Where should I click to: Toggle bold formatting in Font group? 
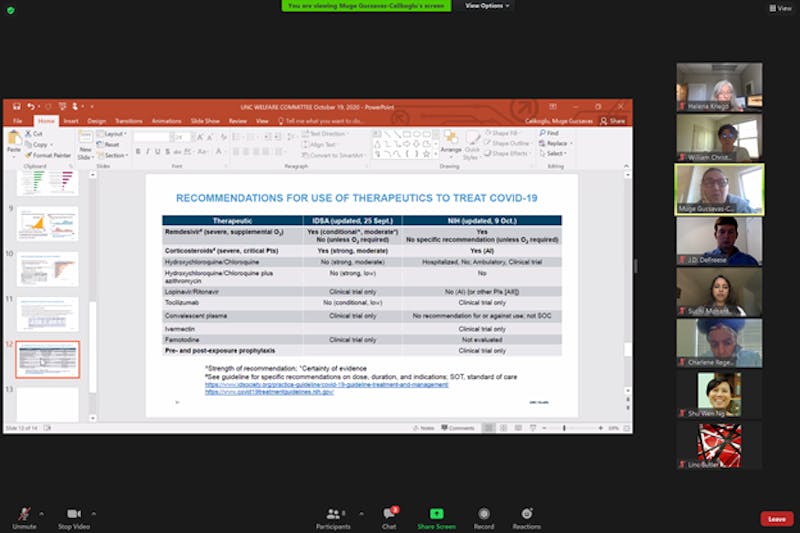138,152
